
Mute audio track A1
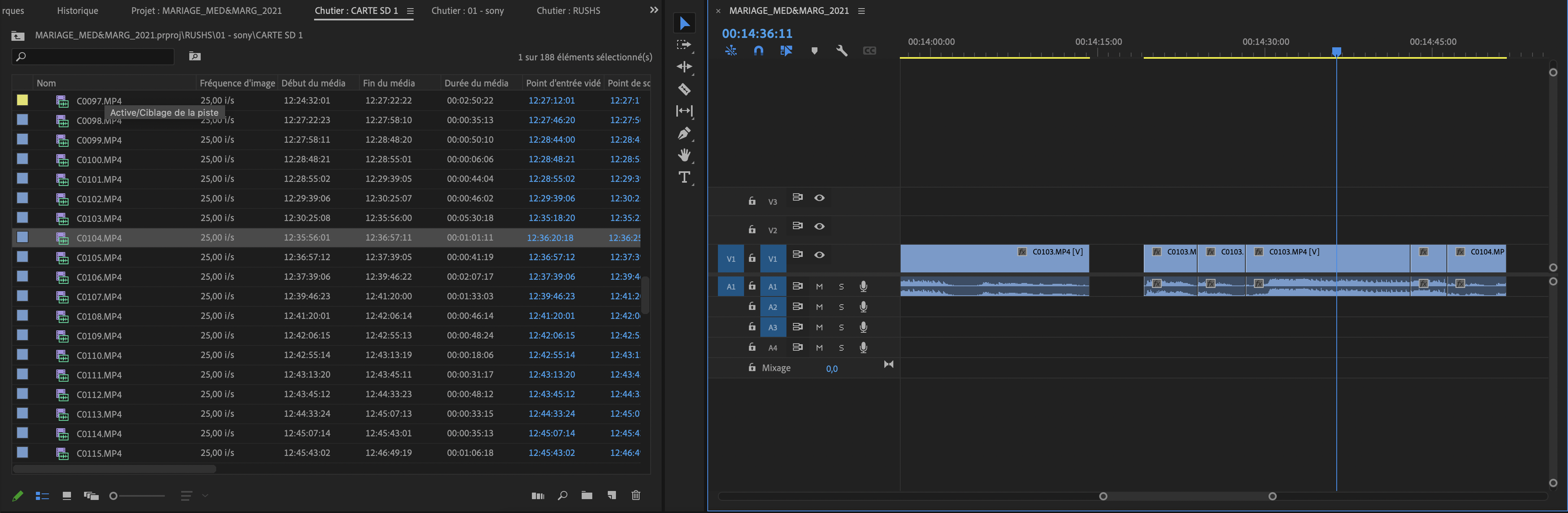(x=819, y=287)
